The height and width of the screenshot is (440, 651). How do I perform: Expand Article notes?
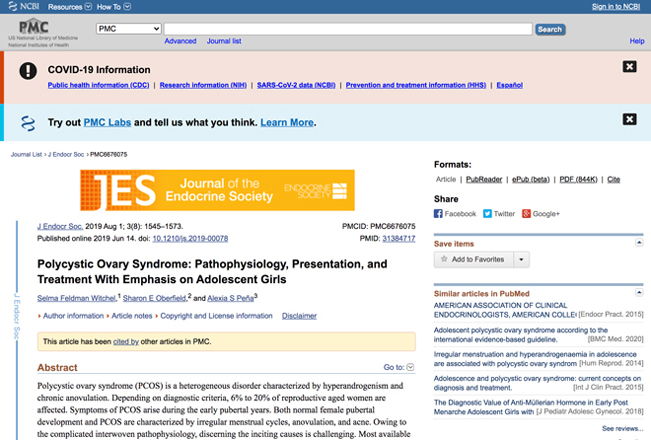130,316
